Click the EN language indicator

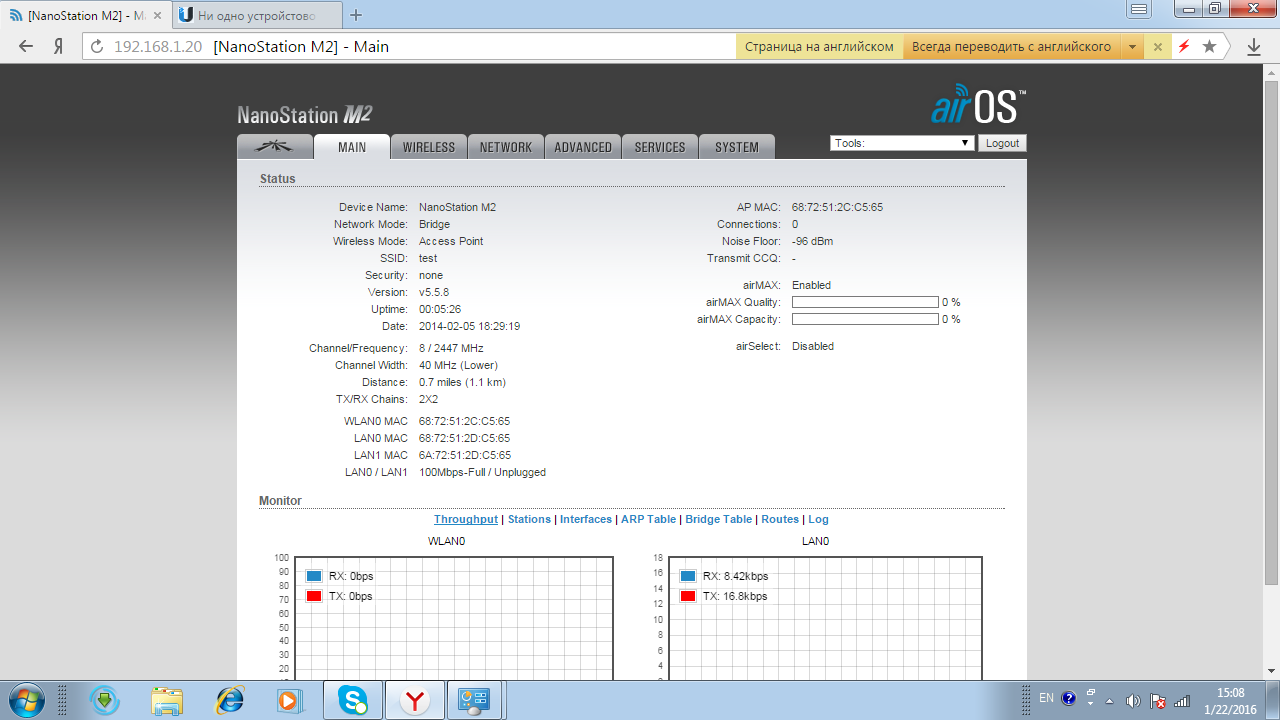pyautogui.click(x=1046, y=698)
